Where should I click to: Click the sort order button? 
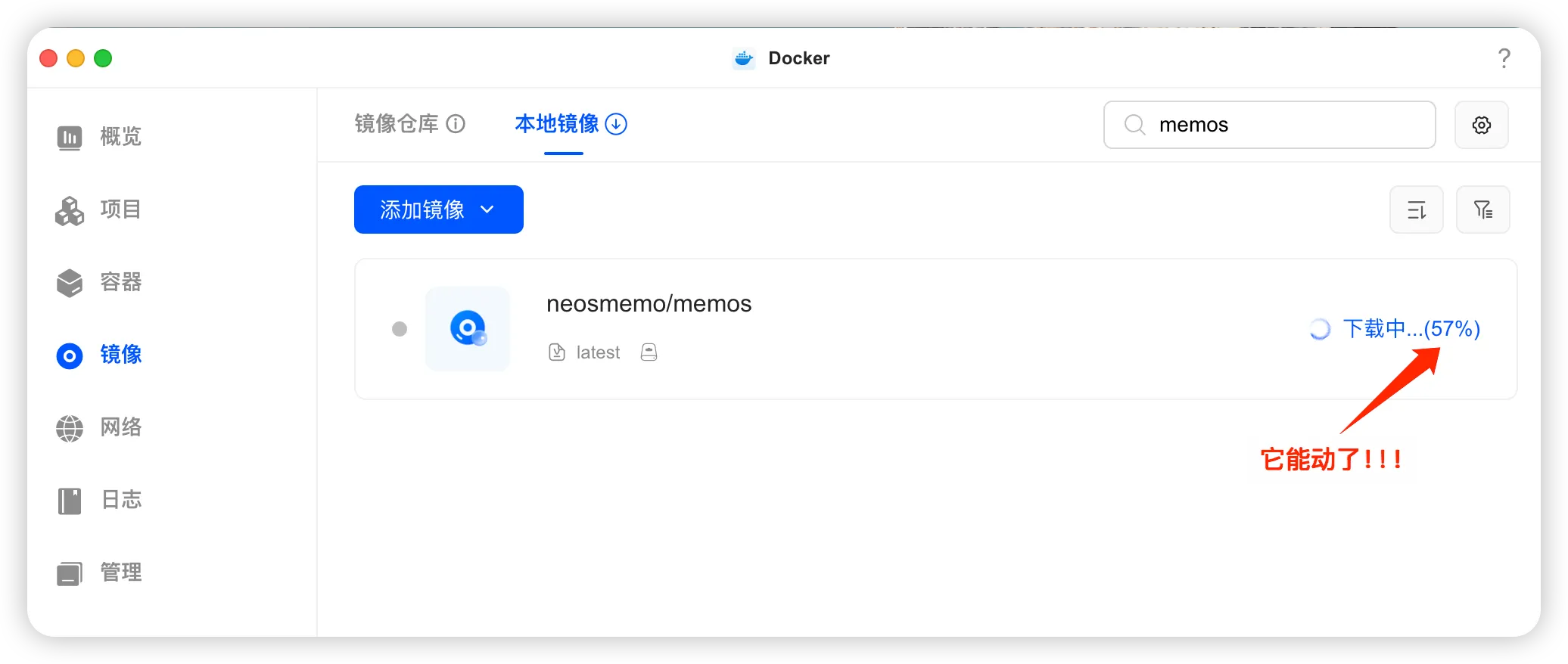pos(1417,209)
